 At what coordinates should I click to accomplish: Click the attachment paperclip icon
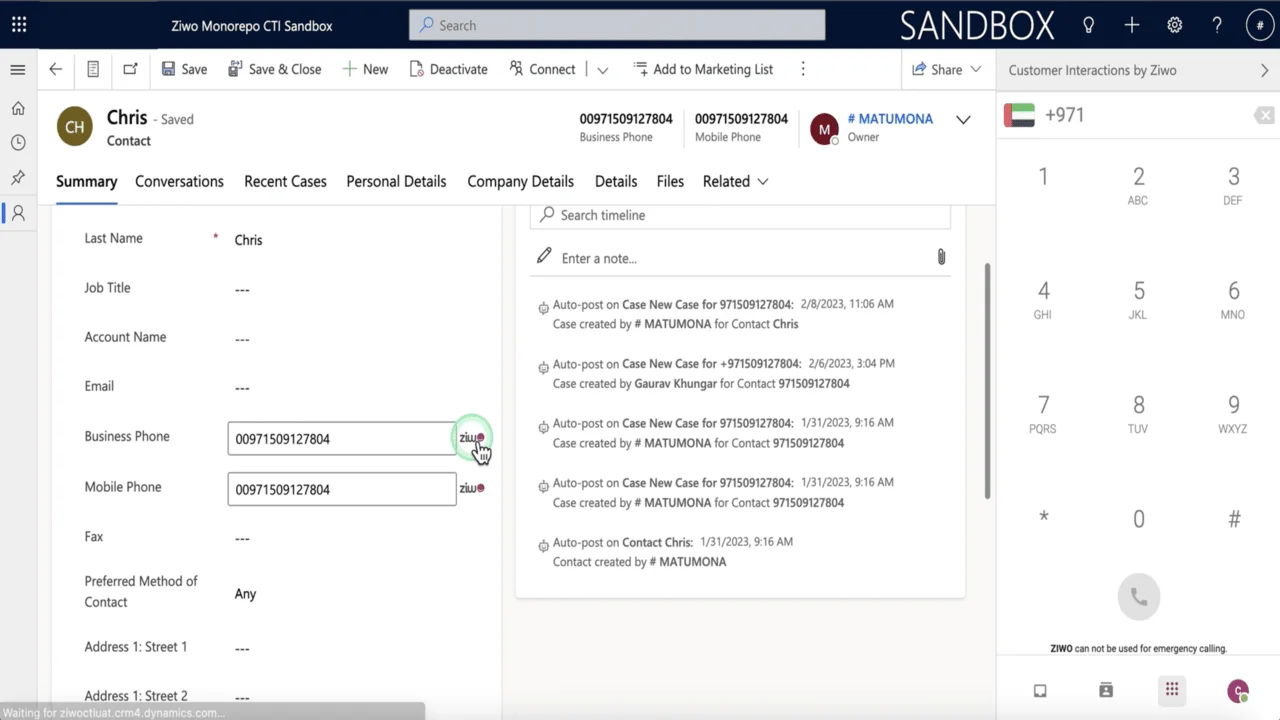(x=941, y=257)
